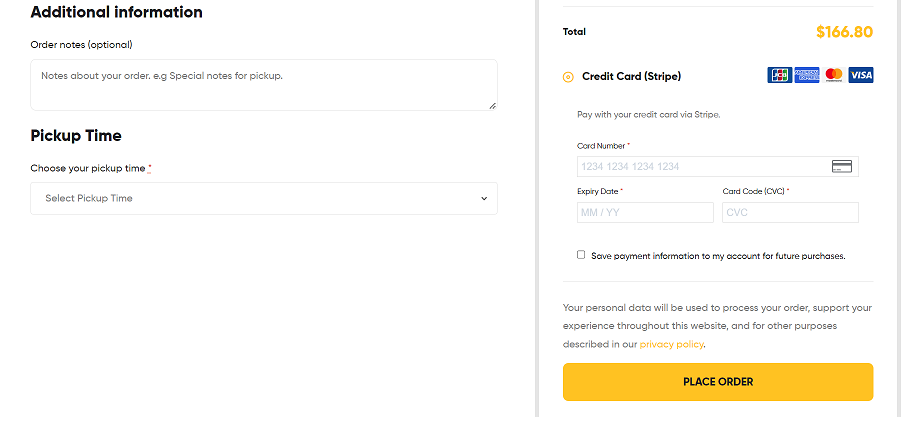Click the Credit Card (Stripe) label
The height and width of the screenshot is (429, 905).
(631, 76)
